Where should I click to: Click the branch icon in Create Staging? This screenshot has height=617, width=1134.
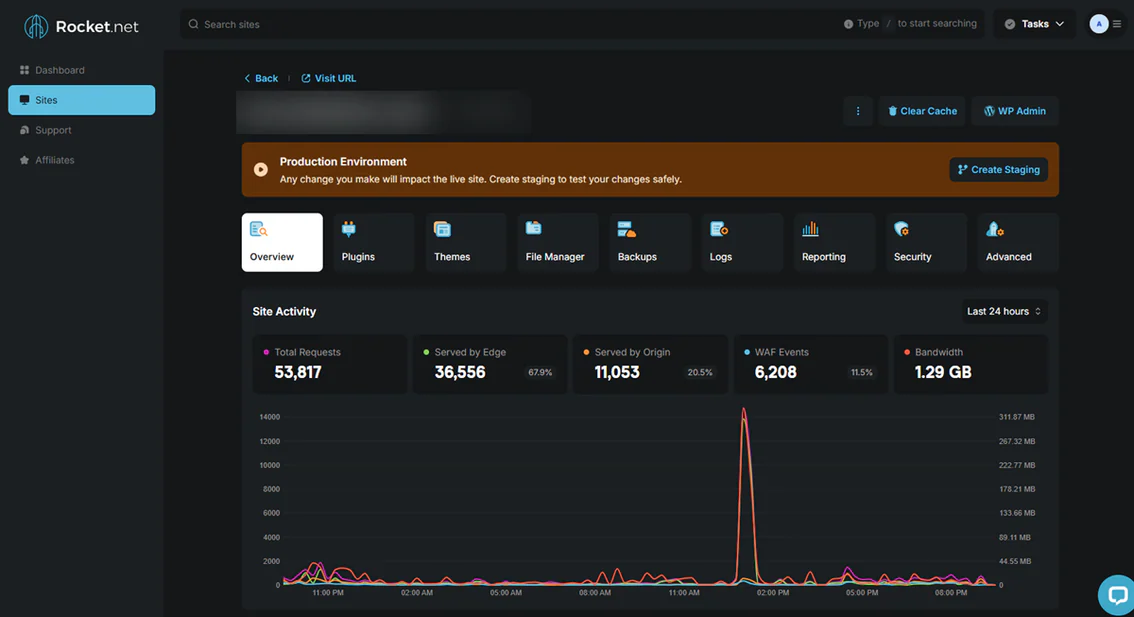pos(963,169)
